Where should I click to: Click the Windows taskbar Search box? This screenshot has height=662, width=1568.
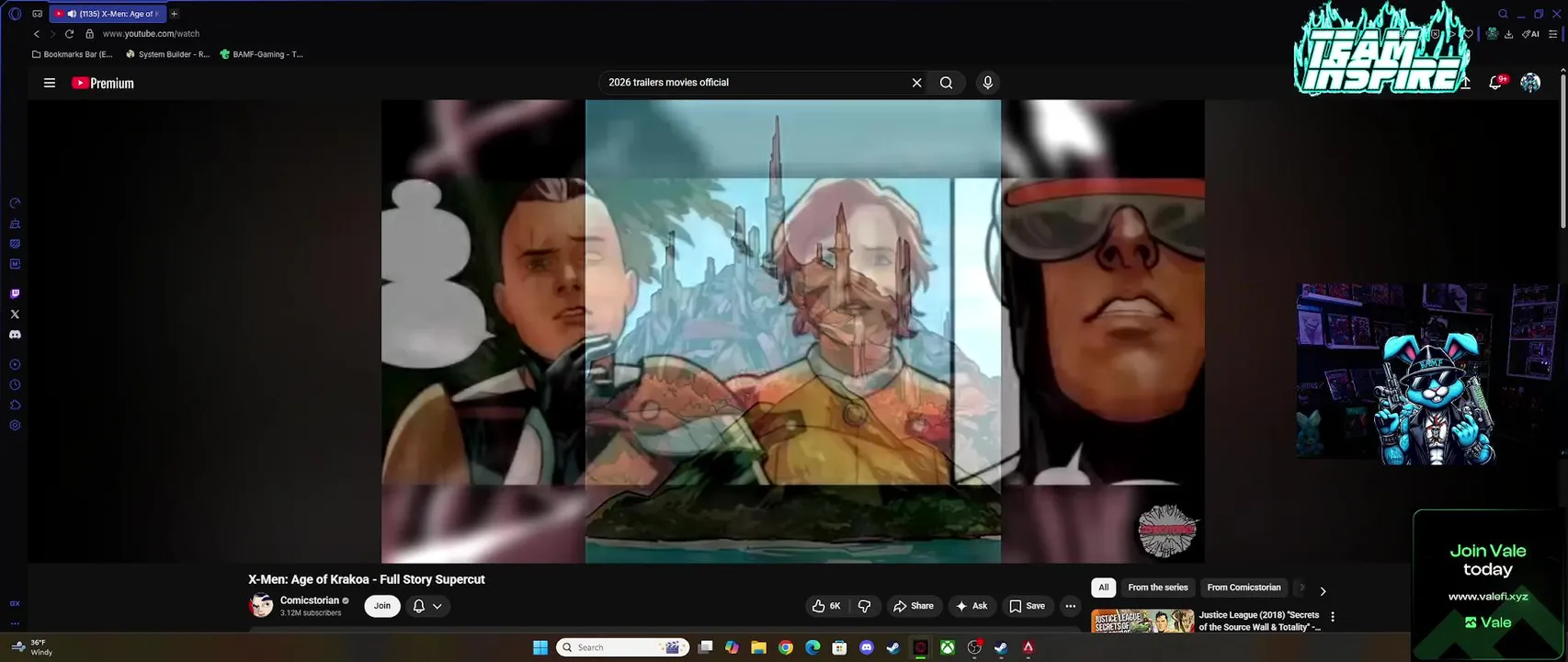point(623,647)
